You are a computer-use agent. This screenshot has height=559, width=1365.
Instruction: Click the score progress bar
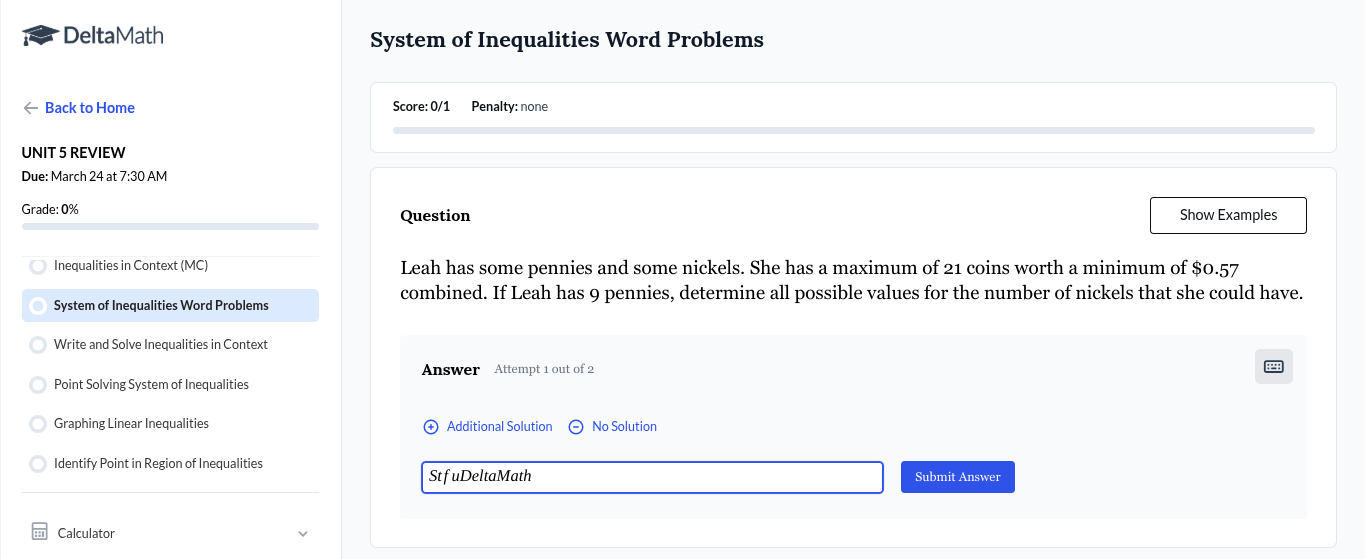[x=853, y=131]
